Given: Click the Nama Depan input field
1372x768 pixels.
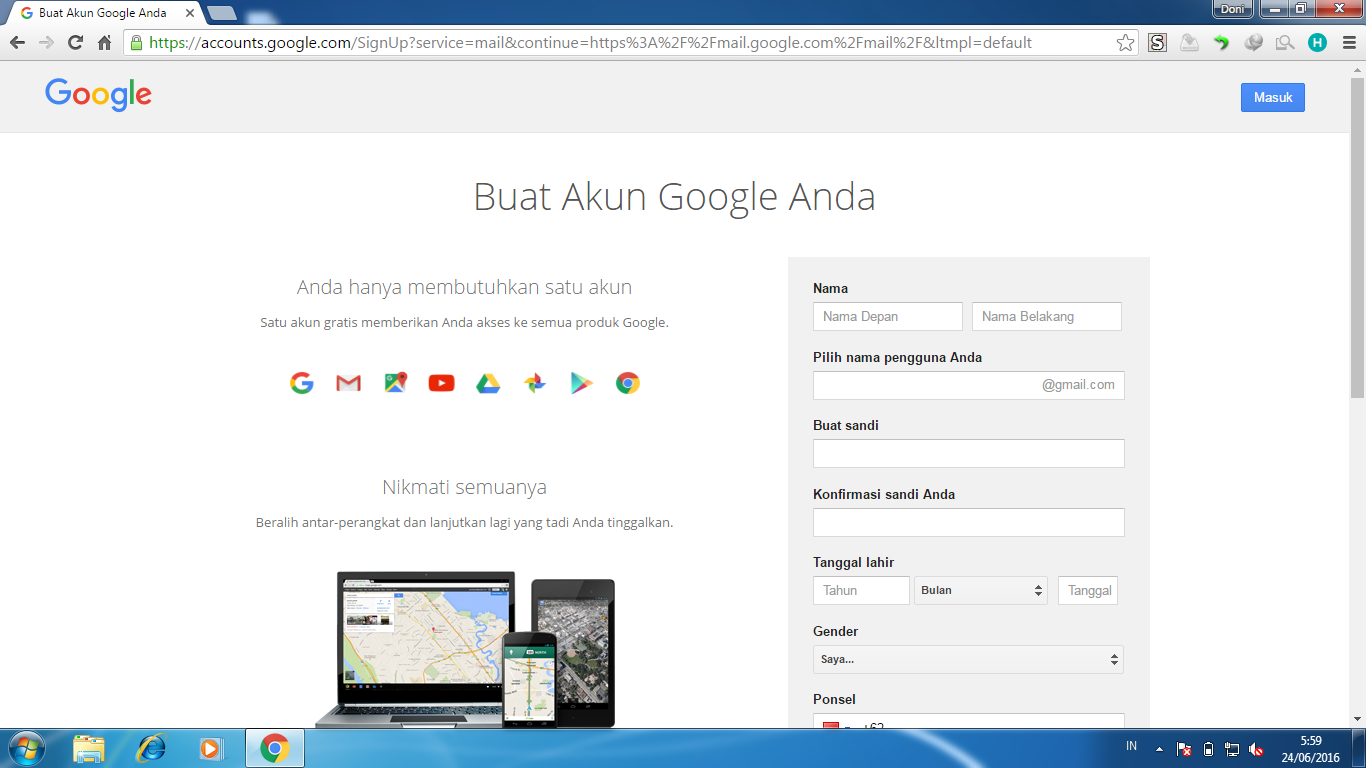Looking at the screenshot, I should 888,316.
